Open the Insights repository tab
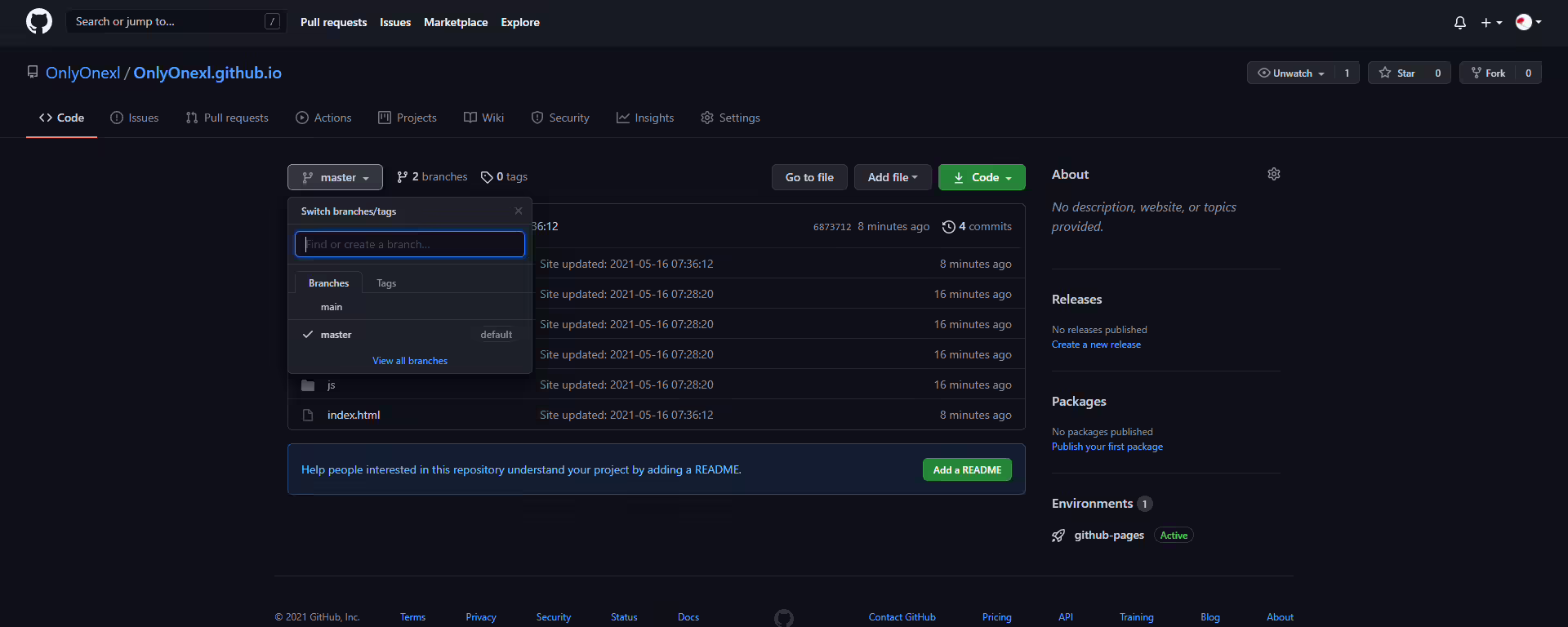The image size is (1568, 627). [x=645, y=118]
